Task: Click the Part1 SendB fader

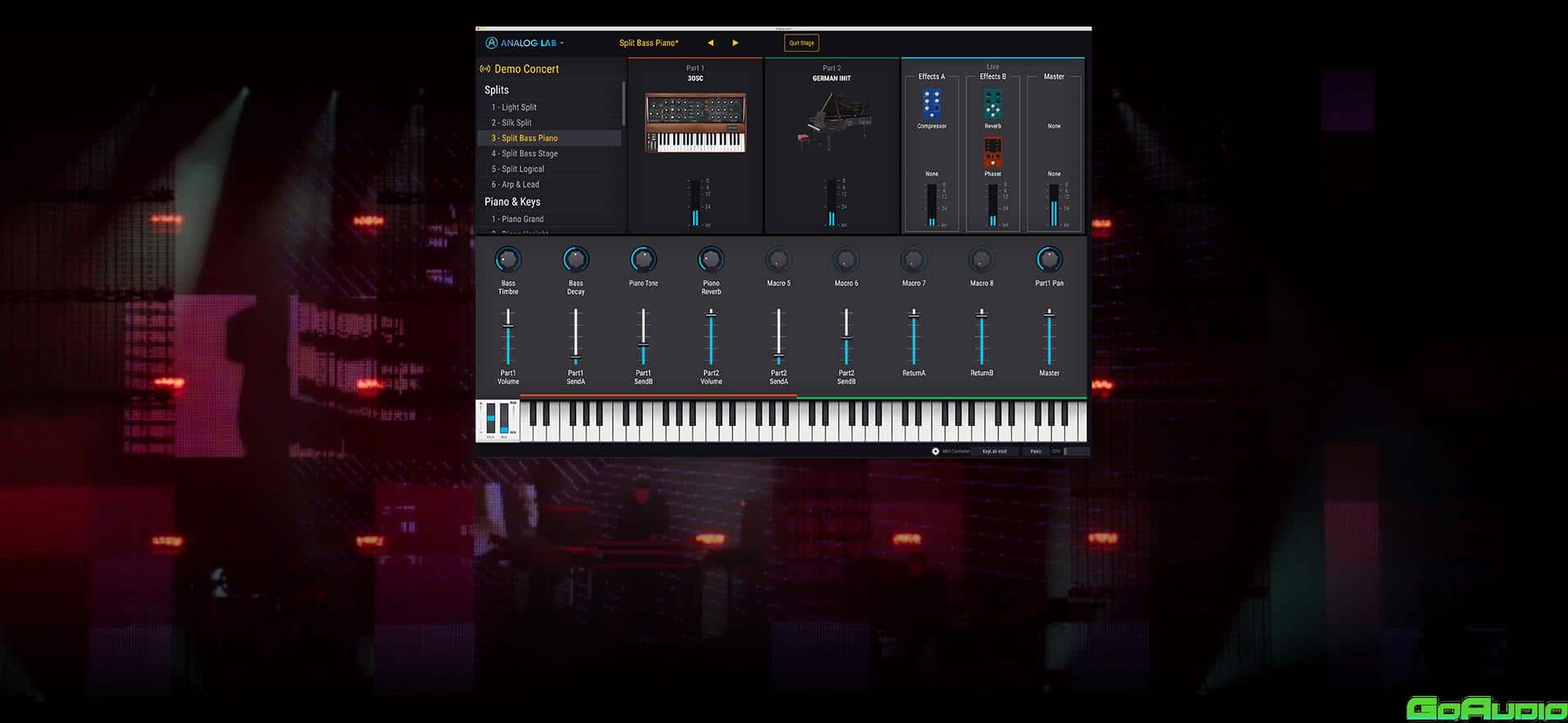Action: (x=644, y=336)
